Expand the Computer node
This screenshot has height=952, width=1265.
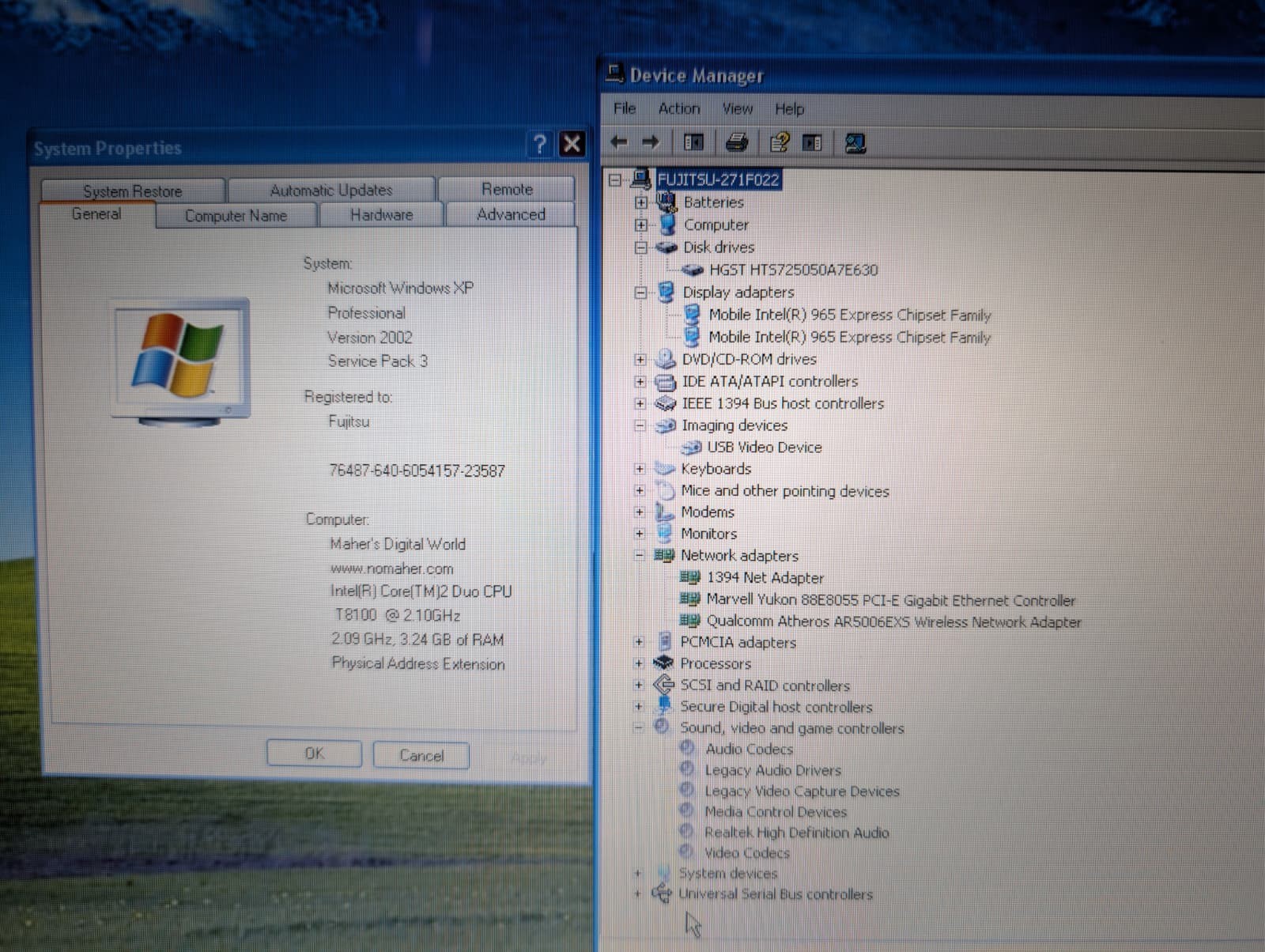641,225
